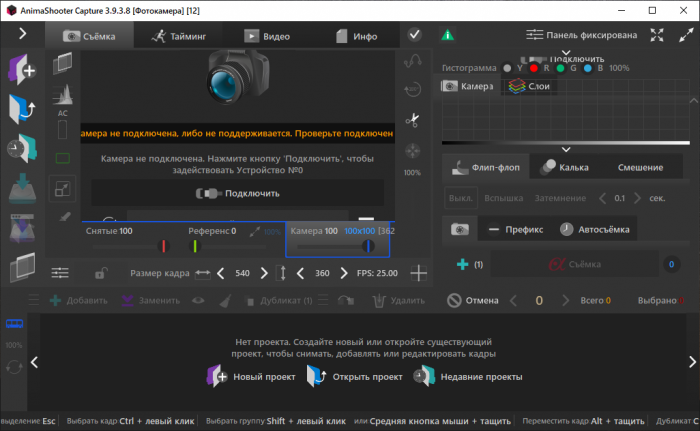Click the new project icon in left sidebar

(21, 70)
